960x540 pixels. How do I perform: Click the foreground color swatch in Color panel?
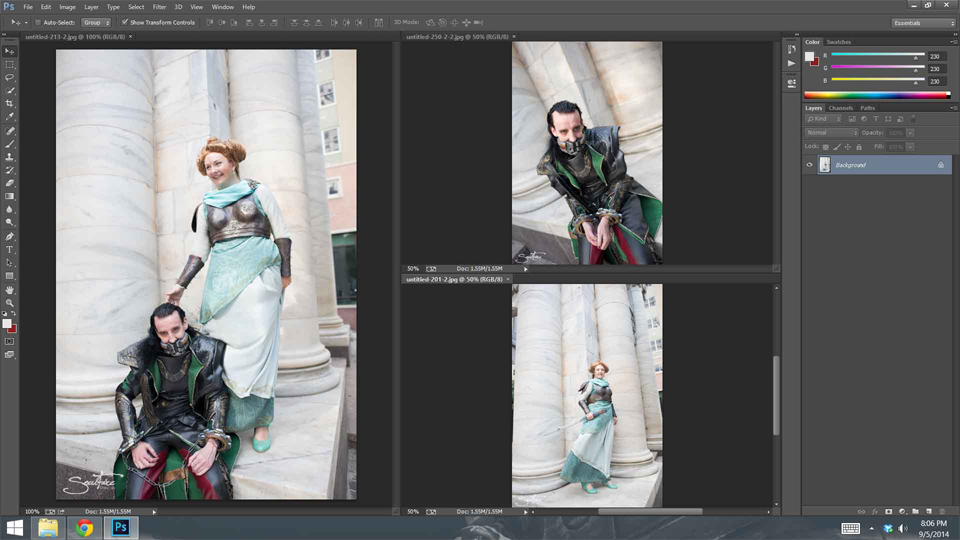coord(809,56)
